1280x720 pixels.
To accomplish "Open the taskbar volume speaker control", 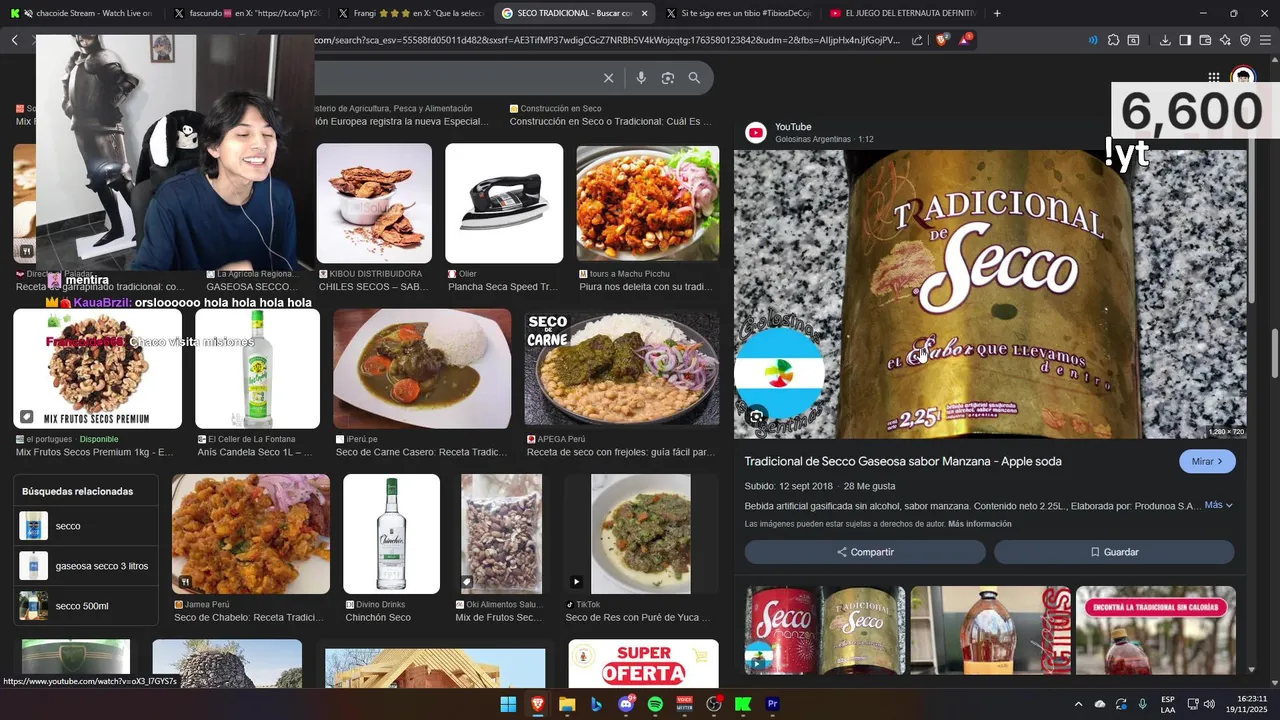I will [x=1209, y=704].
